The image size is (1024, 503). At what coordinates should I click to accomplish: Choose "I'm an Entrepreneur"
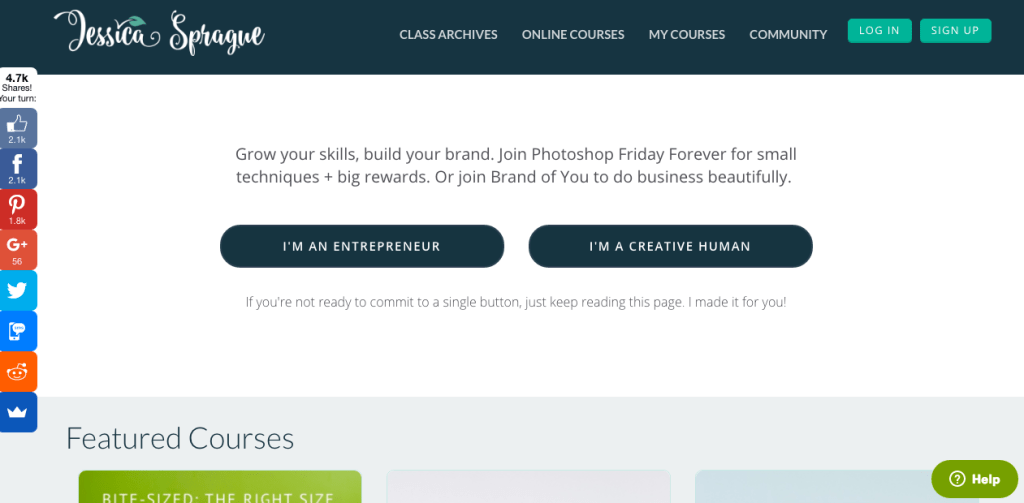point(362,246)
